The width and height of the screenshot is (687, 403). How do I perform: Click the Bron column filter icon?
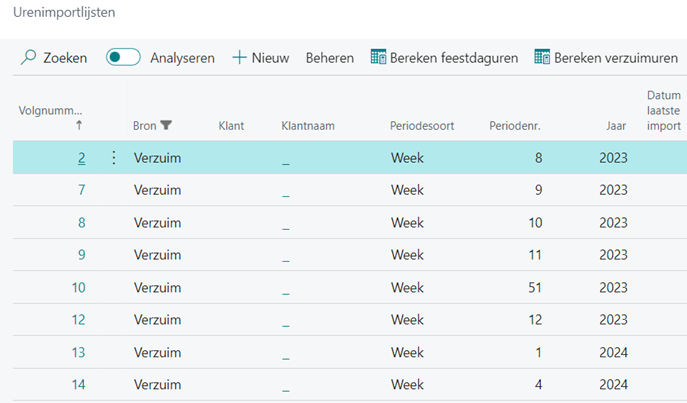[166, 126]
